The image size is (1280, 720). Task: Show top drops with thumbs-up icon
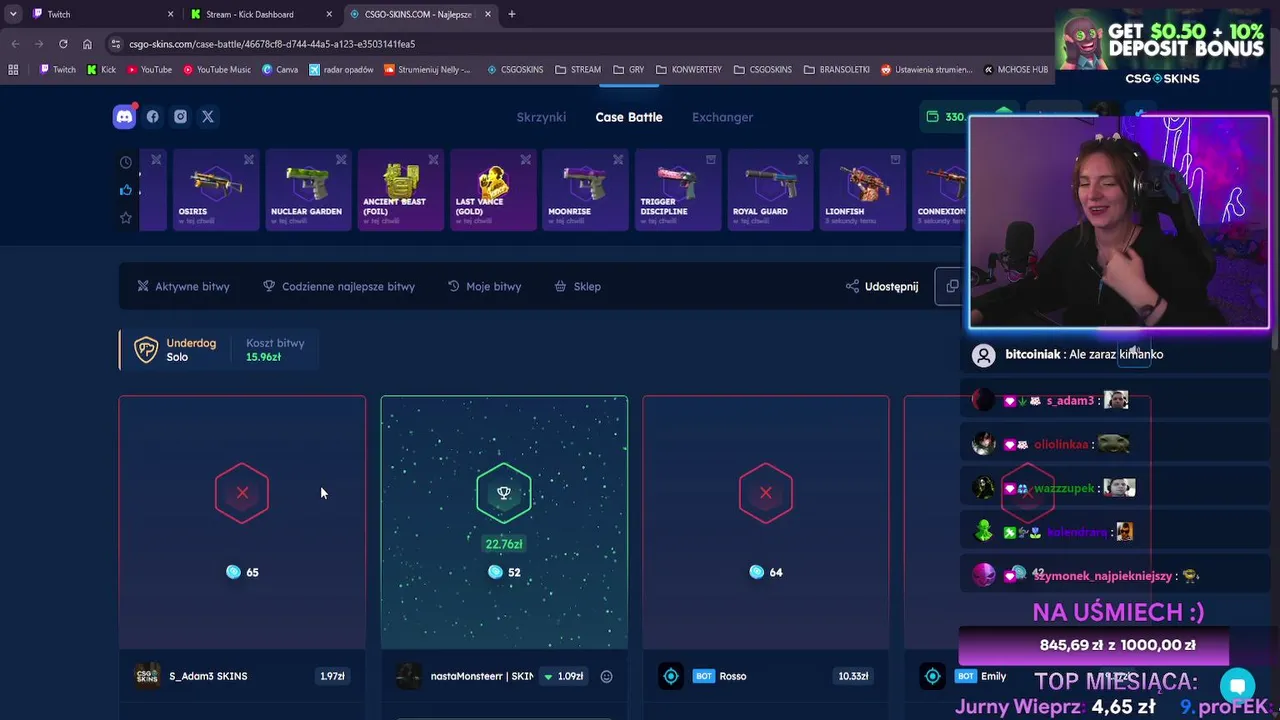point(126,190)
